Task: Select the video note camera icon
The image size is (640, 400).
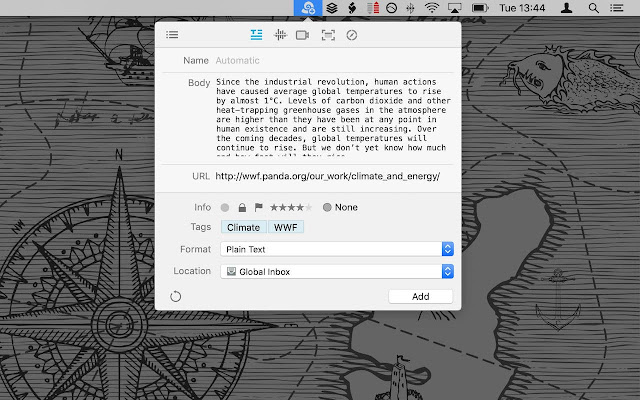Action: [303, 35]
